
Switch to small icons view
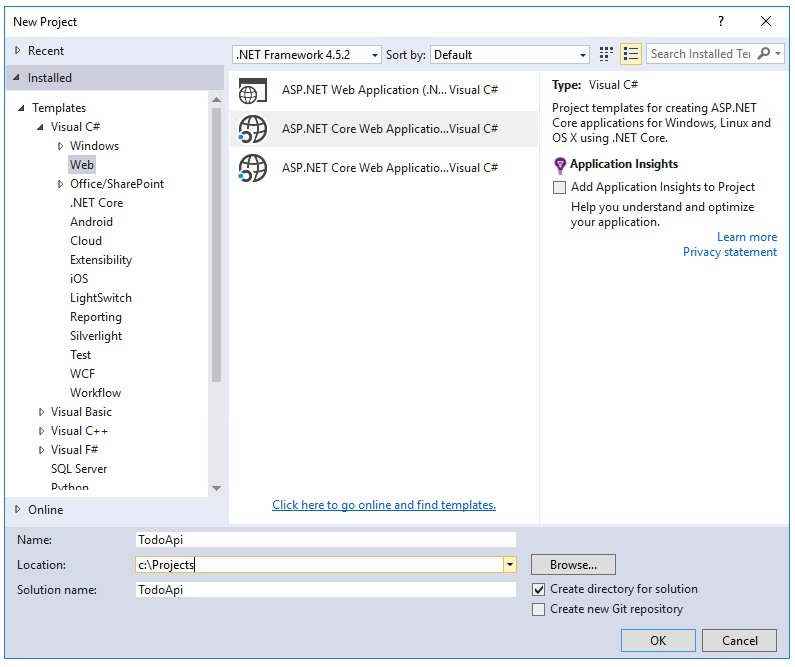pos(606,54)
